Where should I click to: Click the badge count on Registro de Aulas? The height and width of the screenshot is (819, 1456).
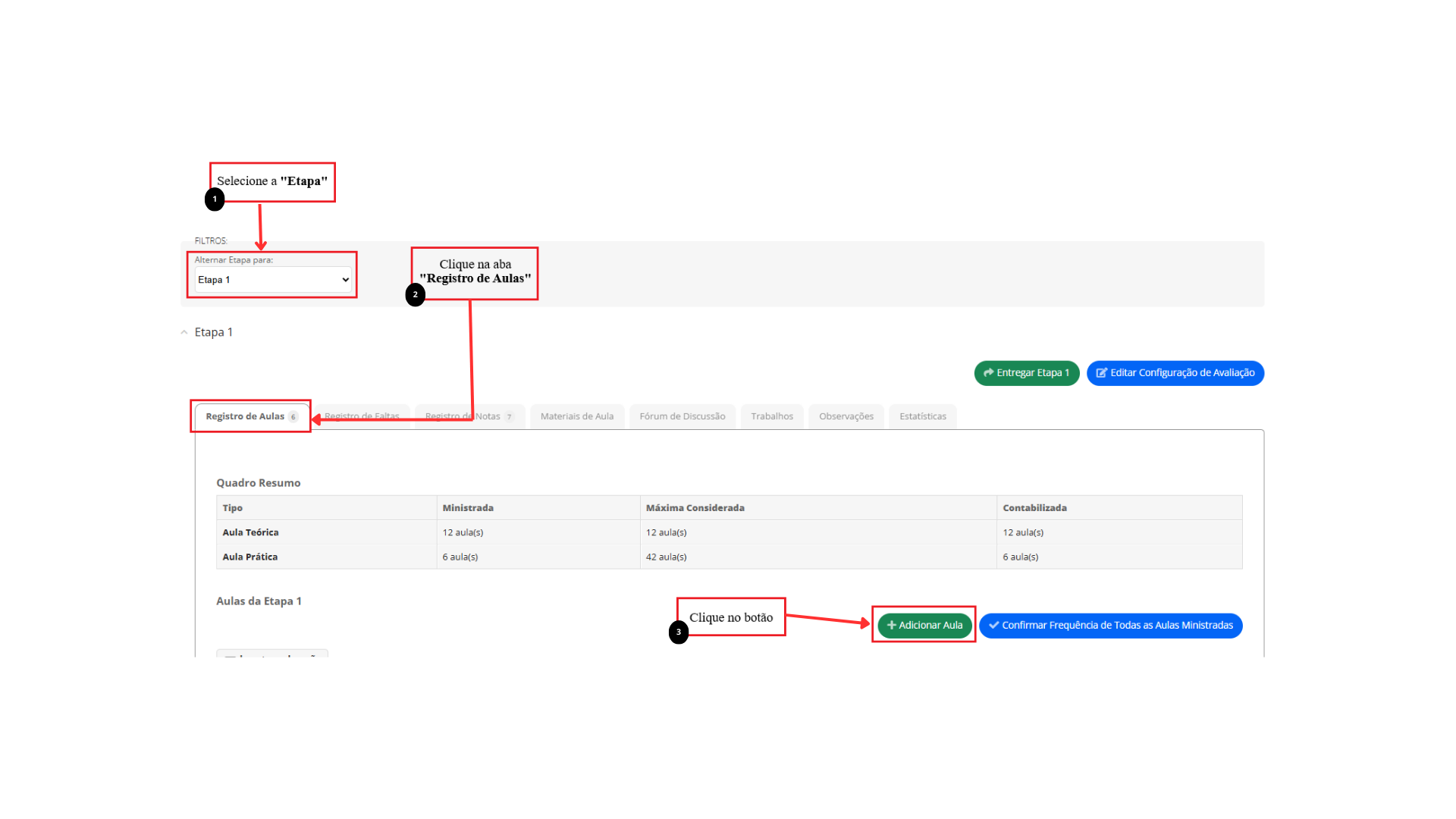pos(293,417)
